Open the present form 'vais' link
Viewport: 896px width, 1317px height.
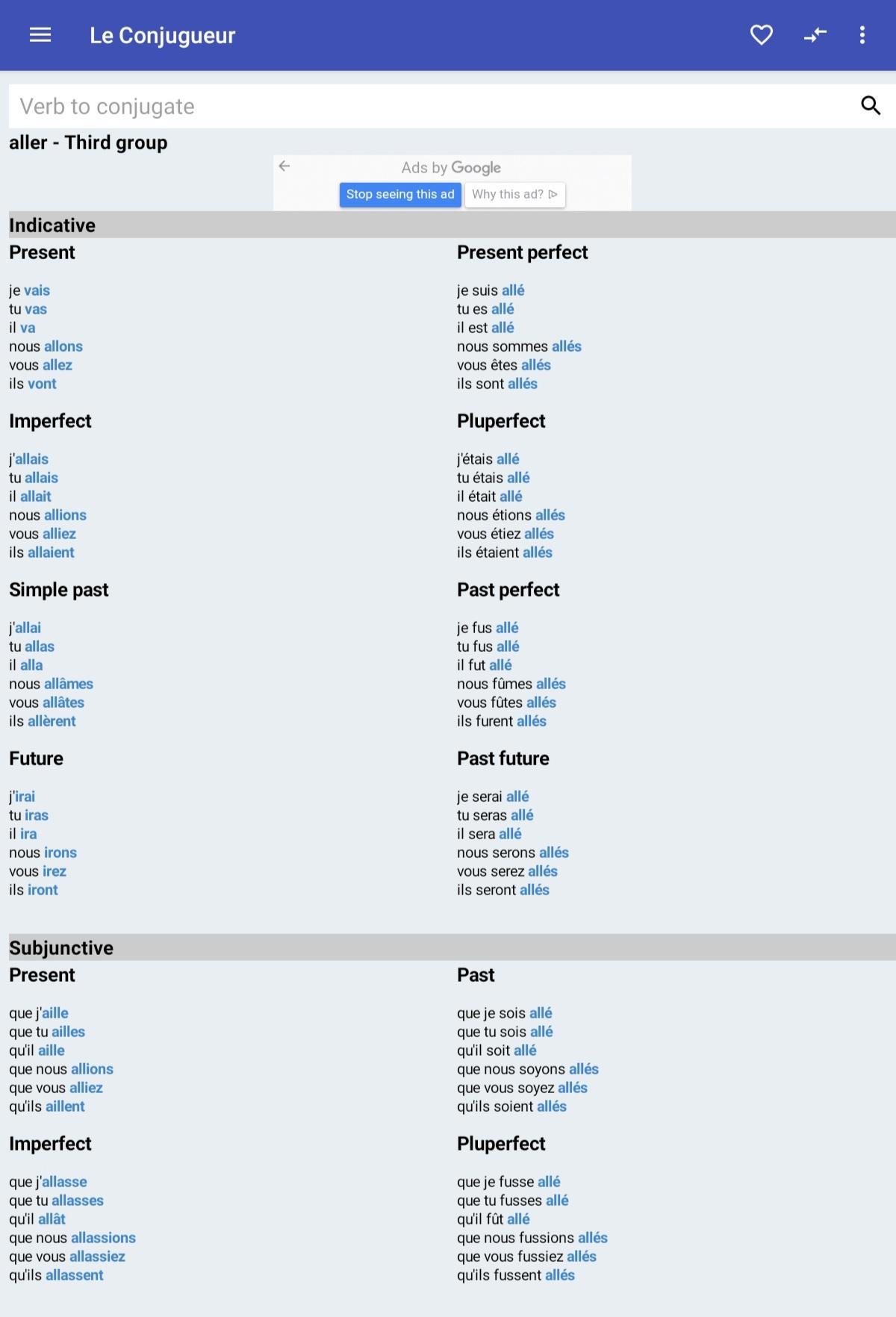tap(37, 290)
